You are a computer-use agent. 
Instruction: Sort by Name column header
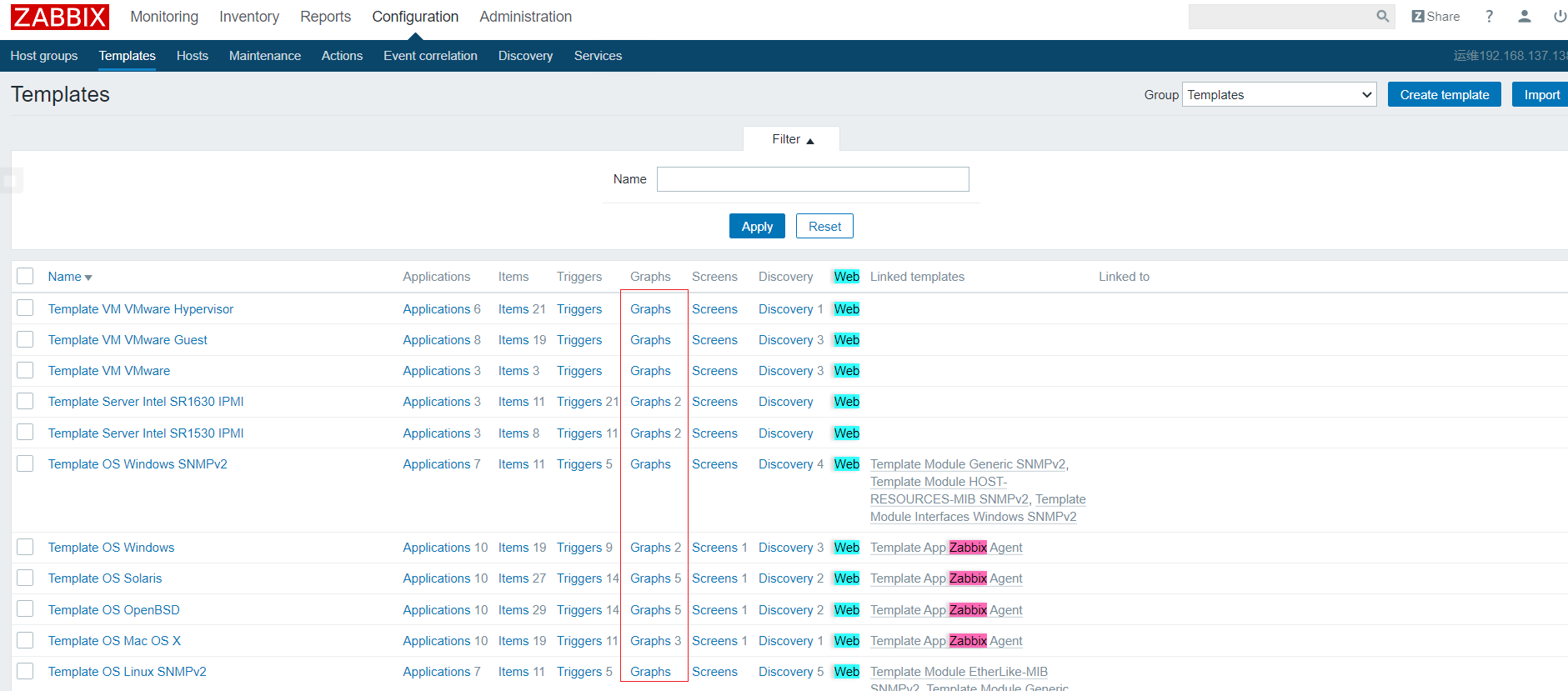pyautogui.click(x=70, y=277)
